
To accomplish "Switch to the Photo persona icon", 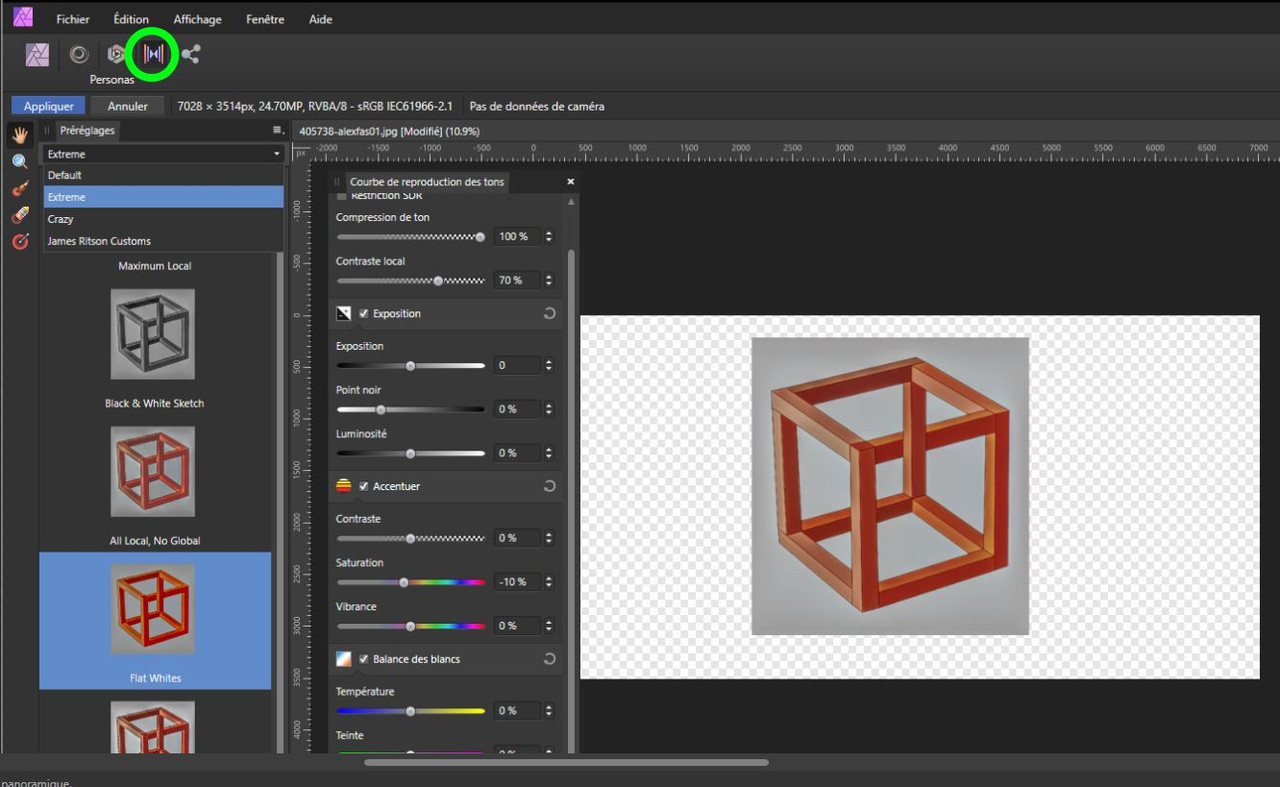I will pyautogui.click(x=38, y=55).
